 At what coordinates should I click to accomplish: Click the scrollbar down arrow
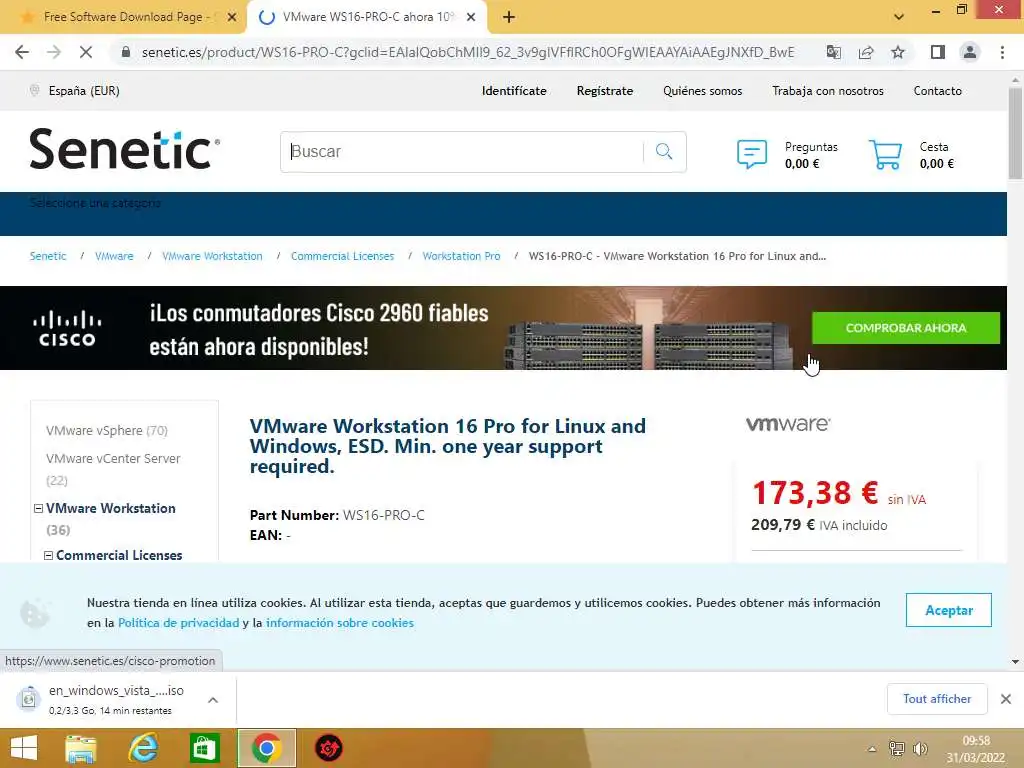tap(1015, 662)
